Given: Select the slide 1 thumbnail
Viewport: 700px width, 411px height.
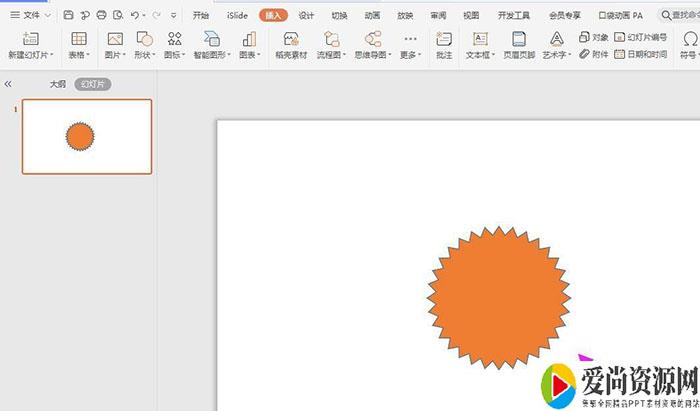Looking at the screenshot, I should point(87,136).
